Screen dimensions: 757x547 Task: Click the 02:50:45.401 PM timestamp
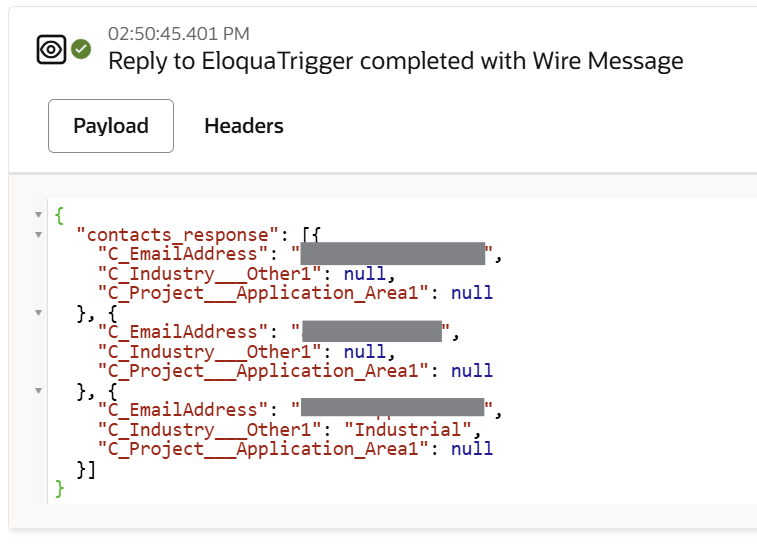tap(179, 34)
